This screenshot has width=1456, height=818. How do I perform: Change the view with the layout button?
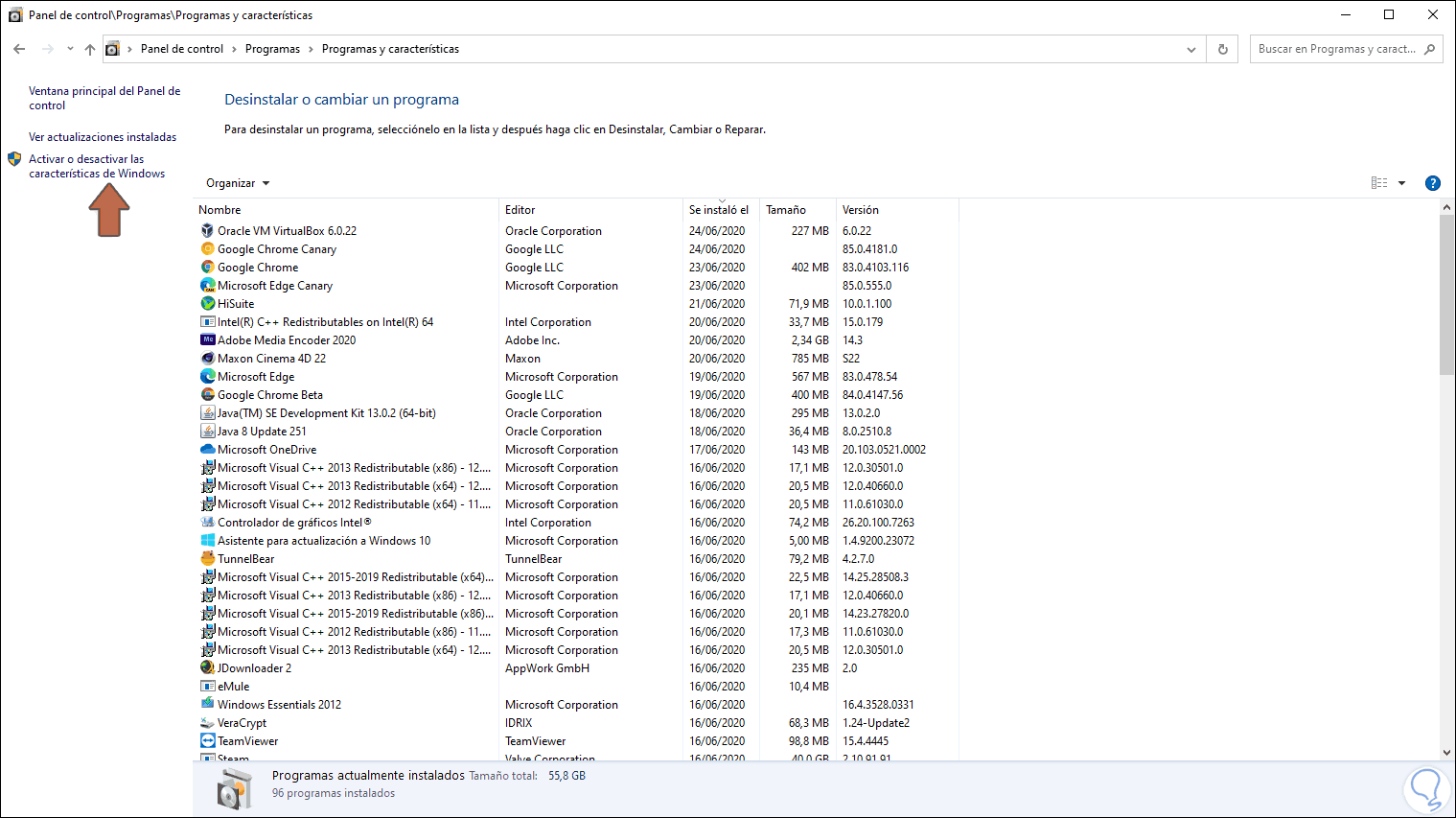tap(1379, 183)
